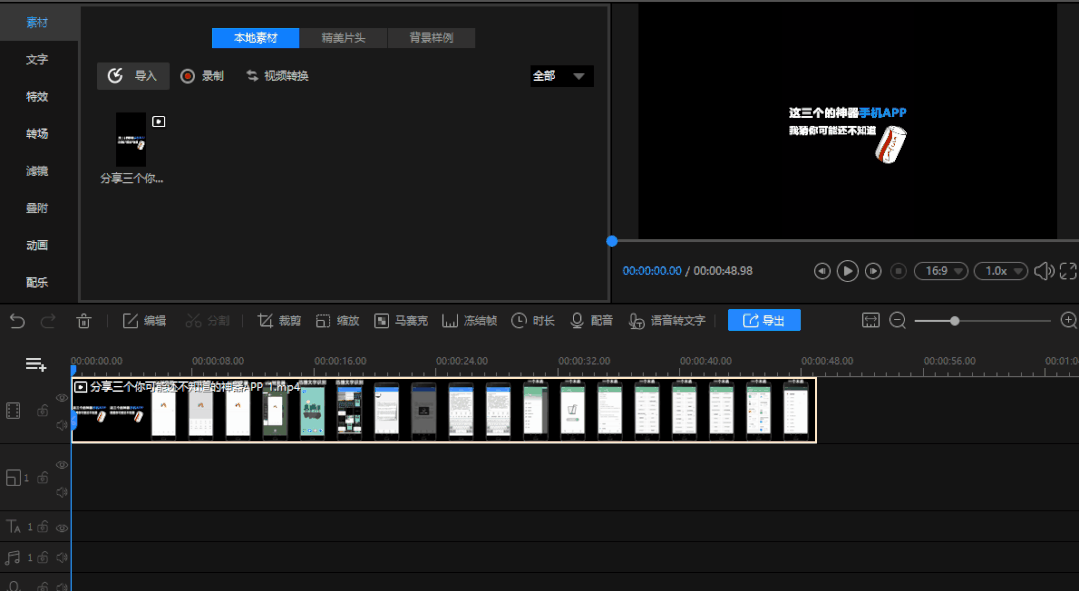Click the undo arrow icon

coord(17,321)
